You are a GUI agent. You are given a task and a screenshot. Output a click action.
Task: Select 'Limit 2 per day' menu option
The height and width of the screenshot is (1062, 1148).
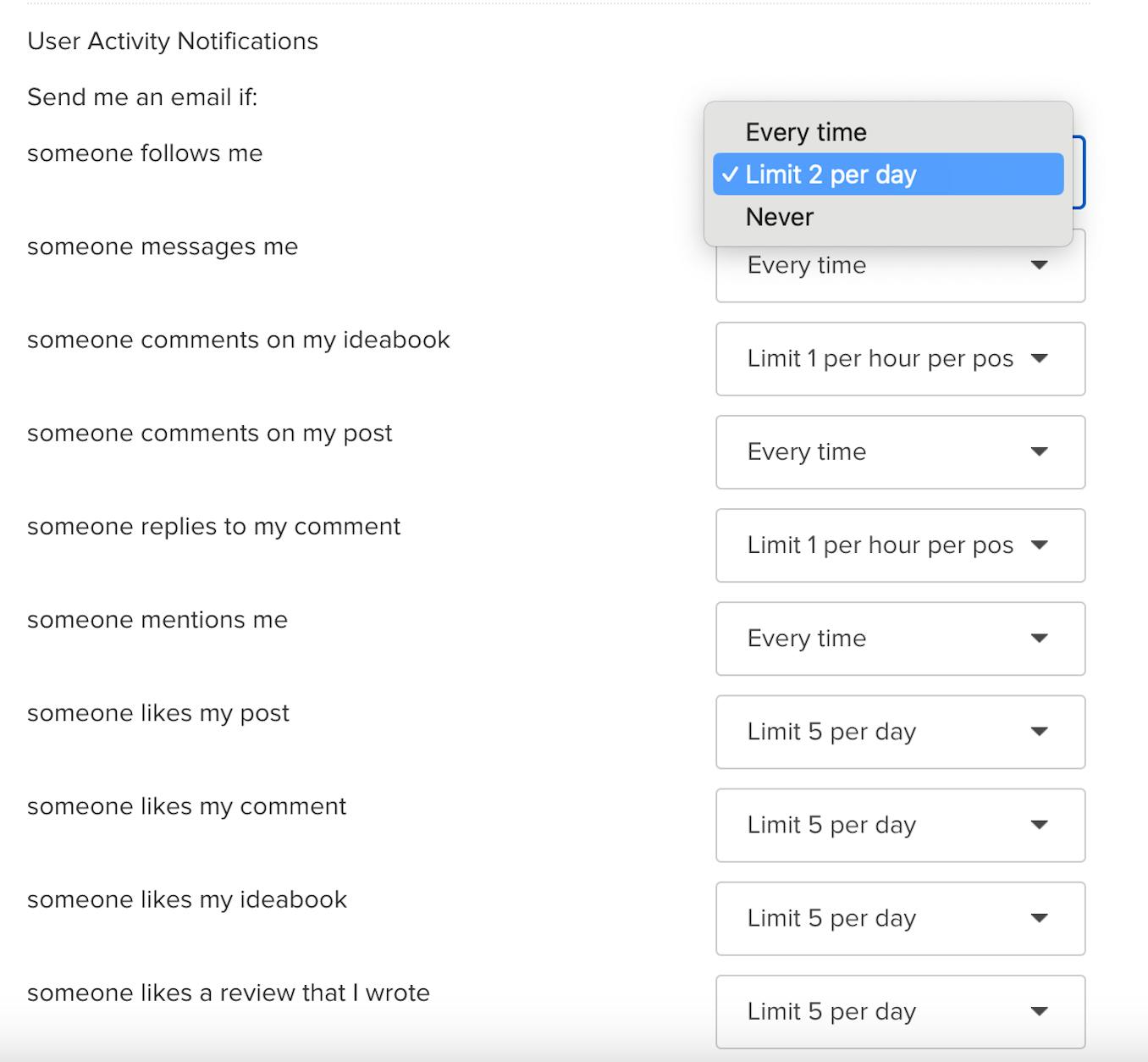coord(888,174)
